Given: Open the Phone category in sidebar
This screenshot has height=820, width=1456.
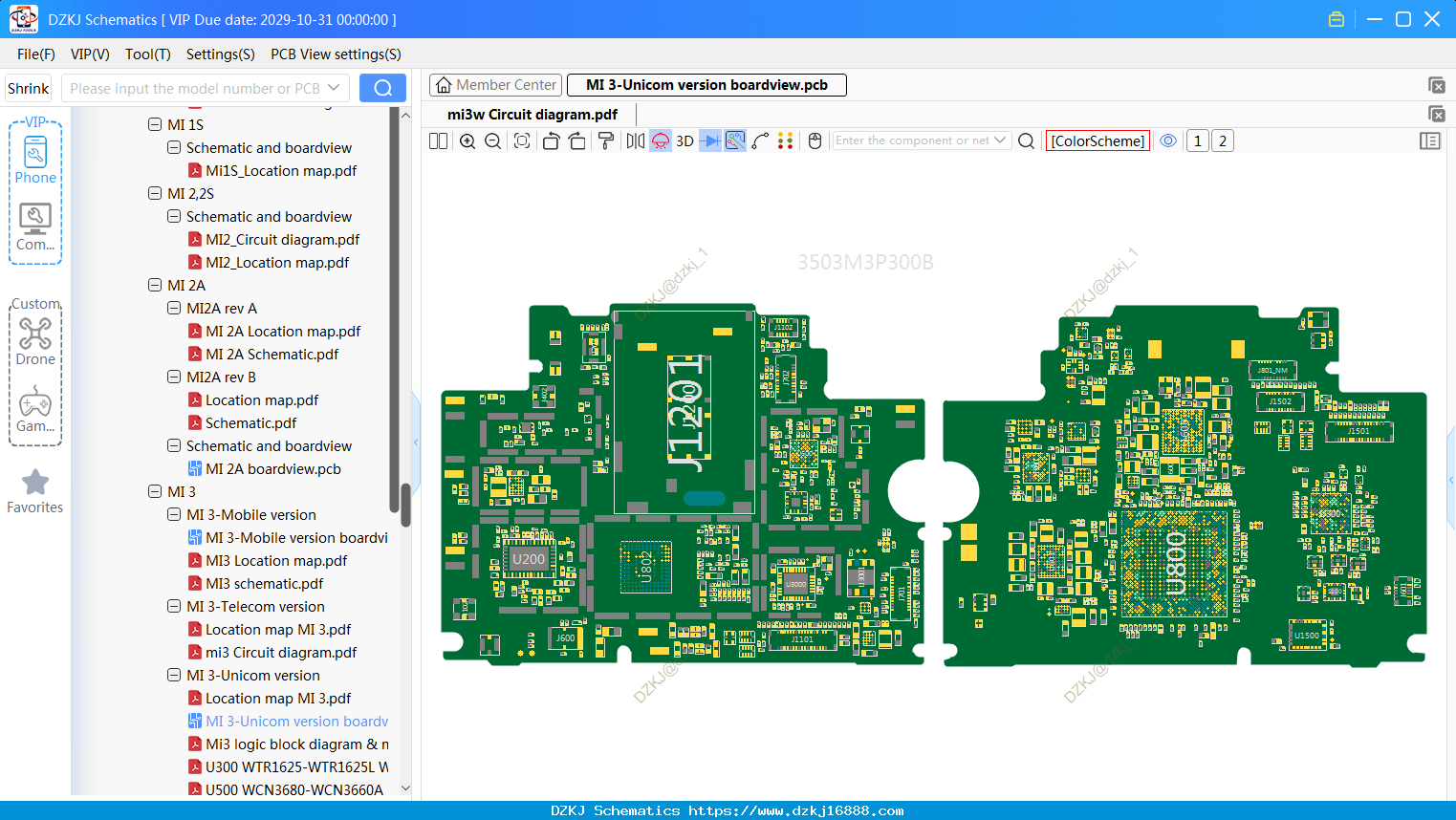Looking at the screenshot, I should pyautogui.click(x=35, y=160).
